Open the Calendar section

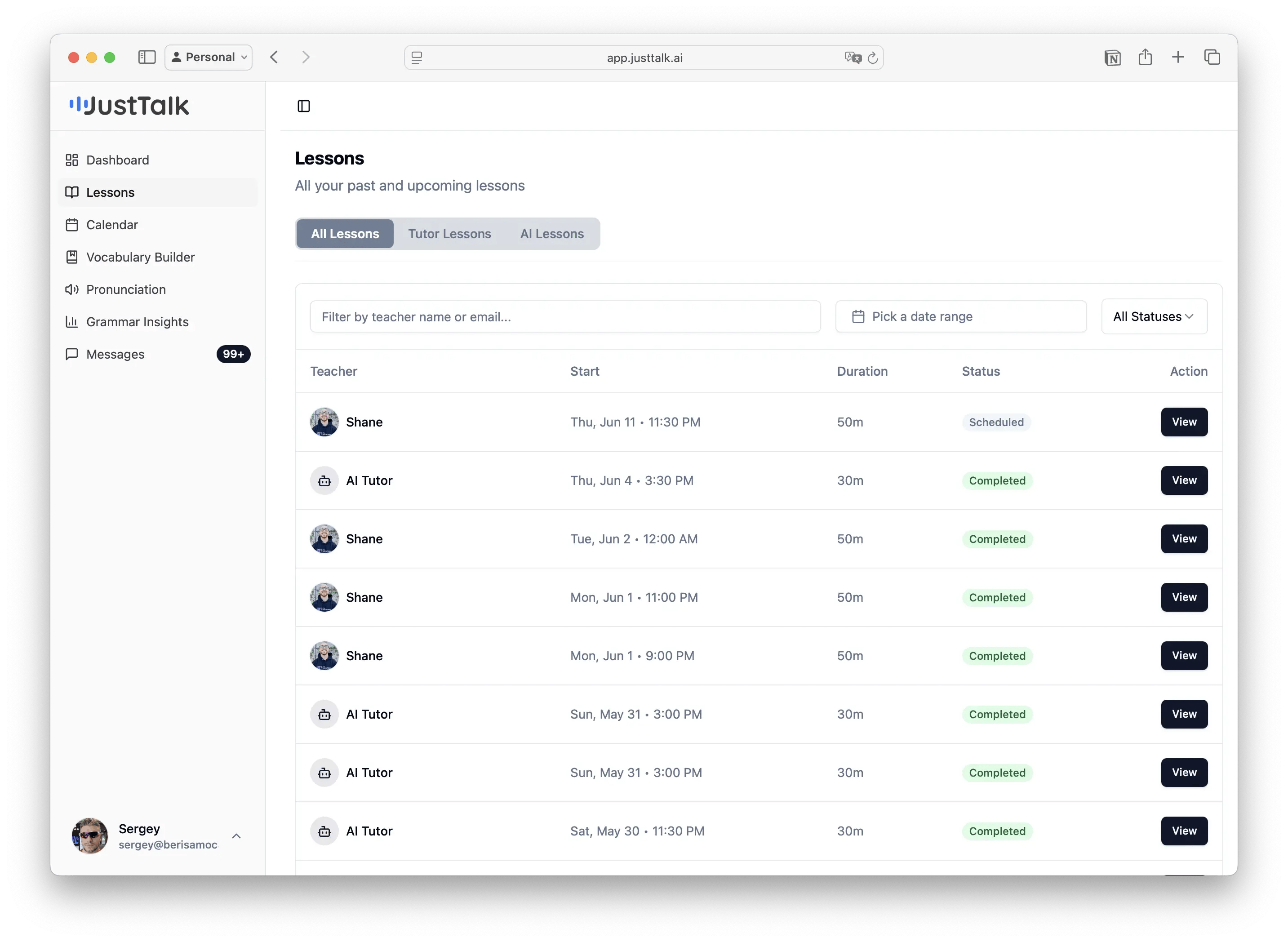click(x=158, y=225)
